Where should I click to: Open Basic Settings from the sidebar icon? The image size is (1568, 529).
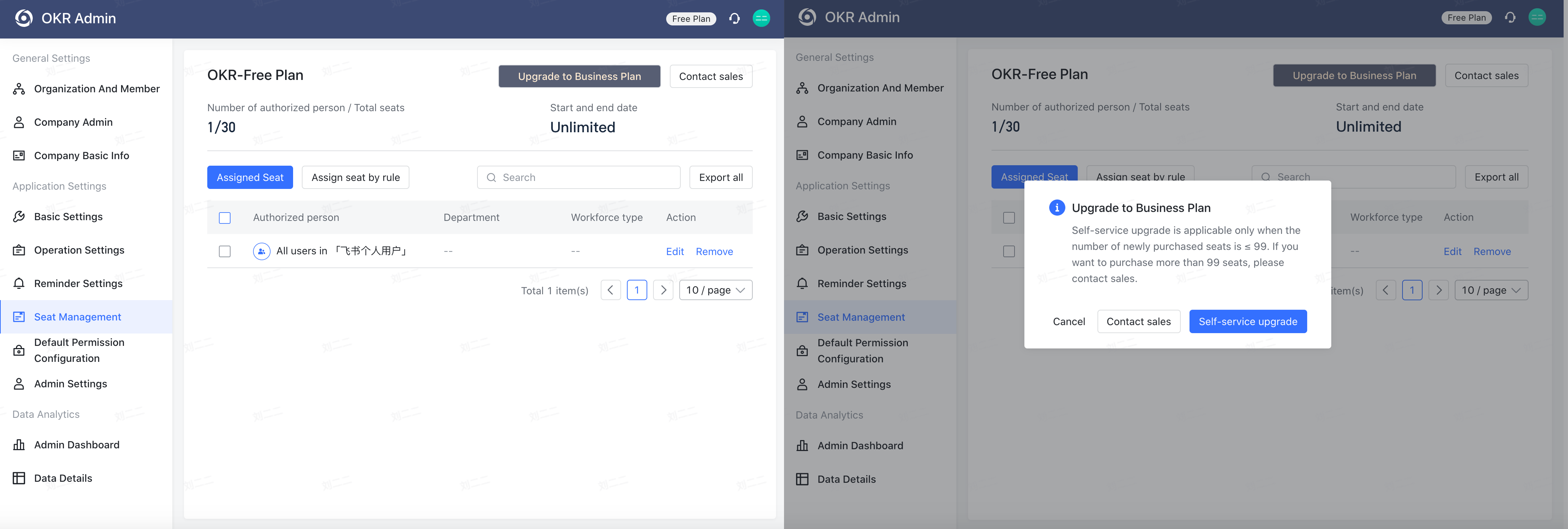pos(18,216)
